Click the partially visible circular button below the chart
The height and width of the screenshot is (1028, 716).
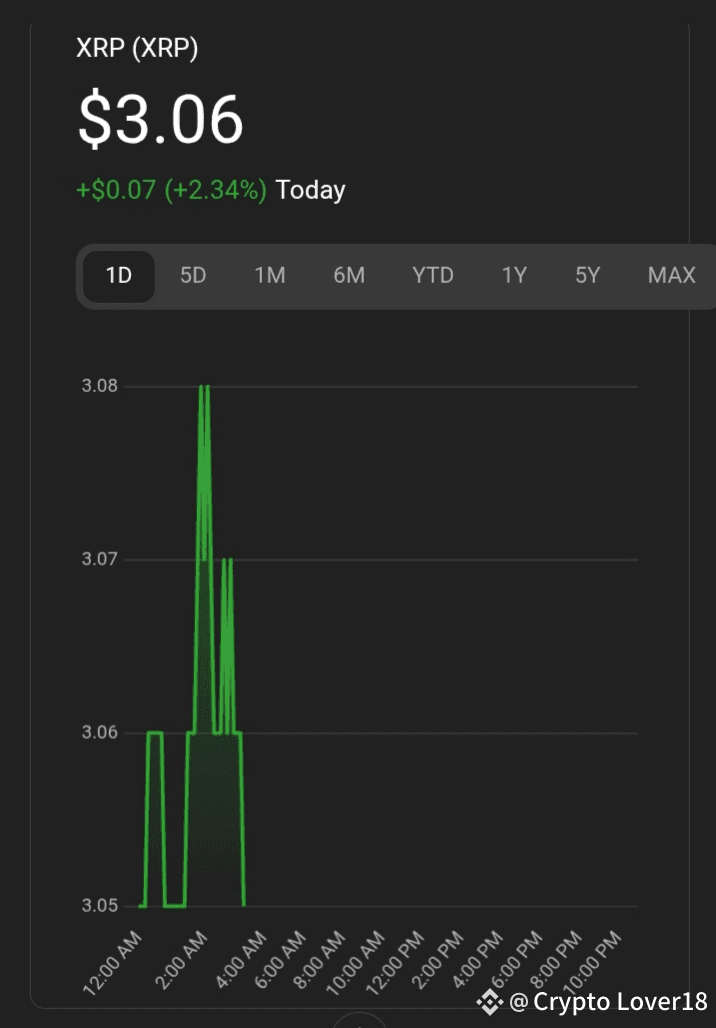(x=358, y=1020)
